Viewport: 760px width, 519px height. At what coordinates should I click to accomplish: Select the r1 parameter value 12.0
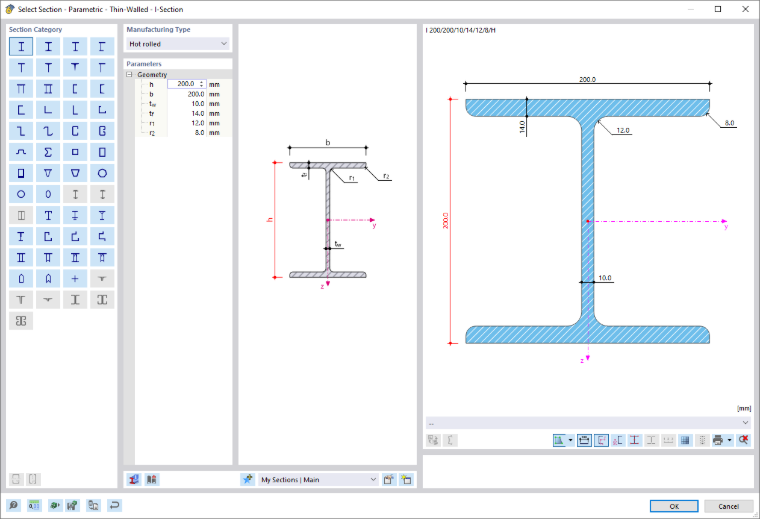[x=187, y=123]
